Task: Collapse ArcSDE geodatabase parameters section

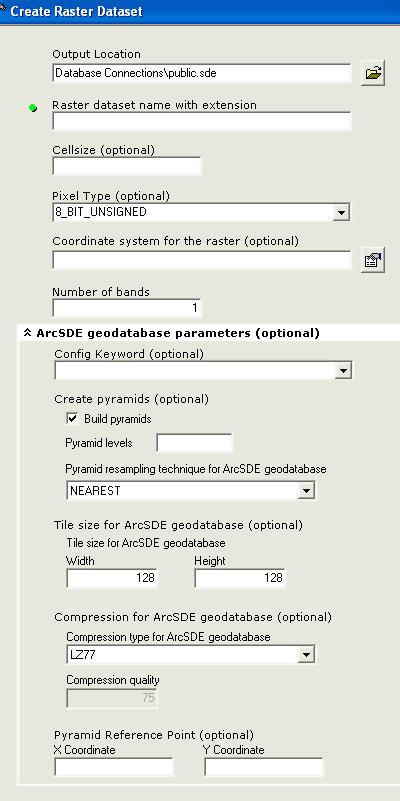Action: [x=27, y=333]
